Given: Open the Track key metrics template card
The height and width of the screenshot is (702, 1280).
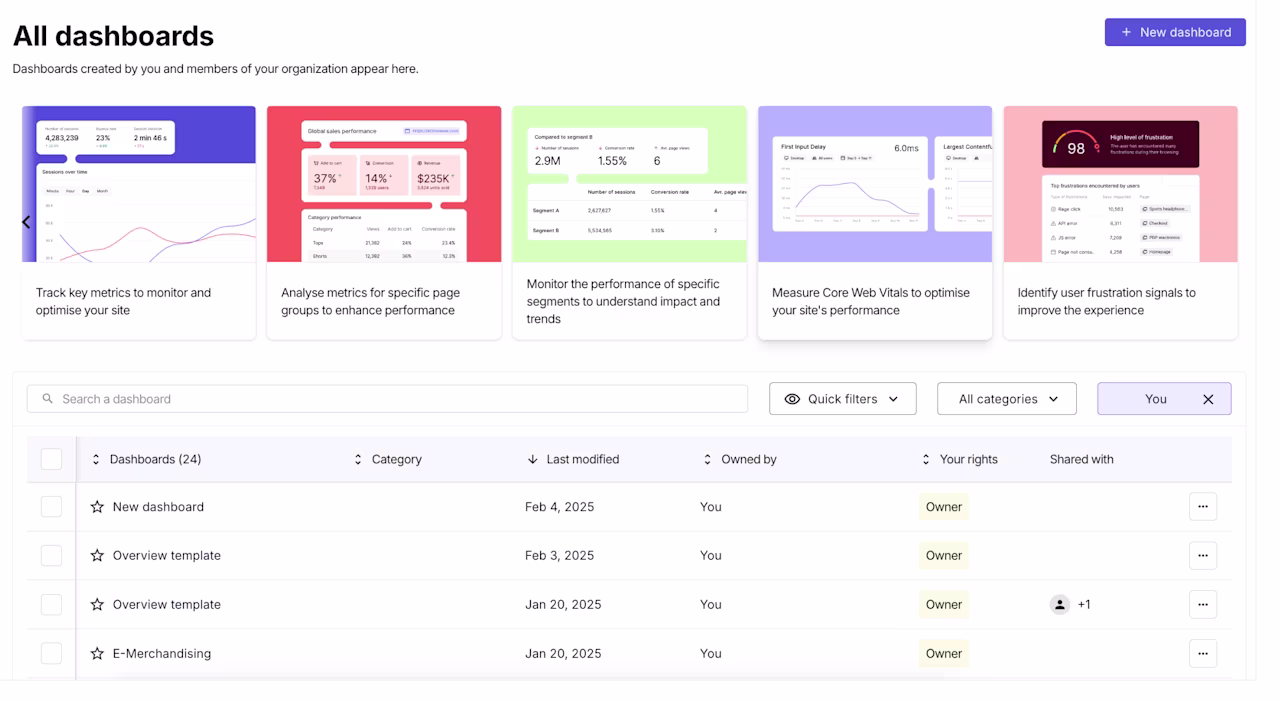Looking at the screenshot, I should click(139, 223).
